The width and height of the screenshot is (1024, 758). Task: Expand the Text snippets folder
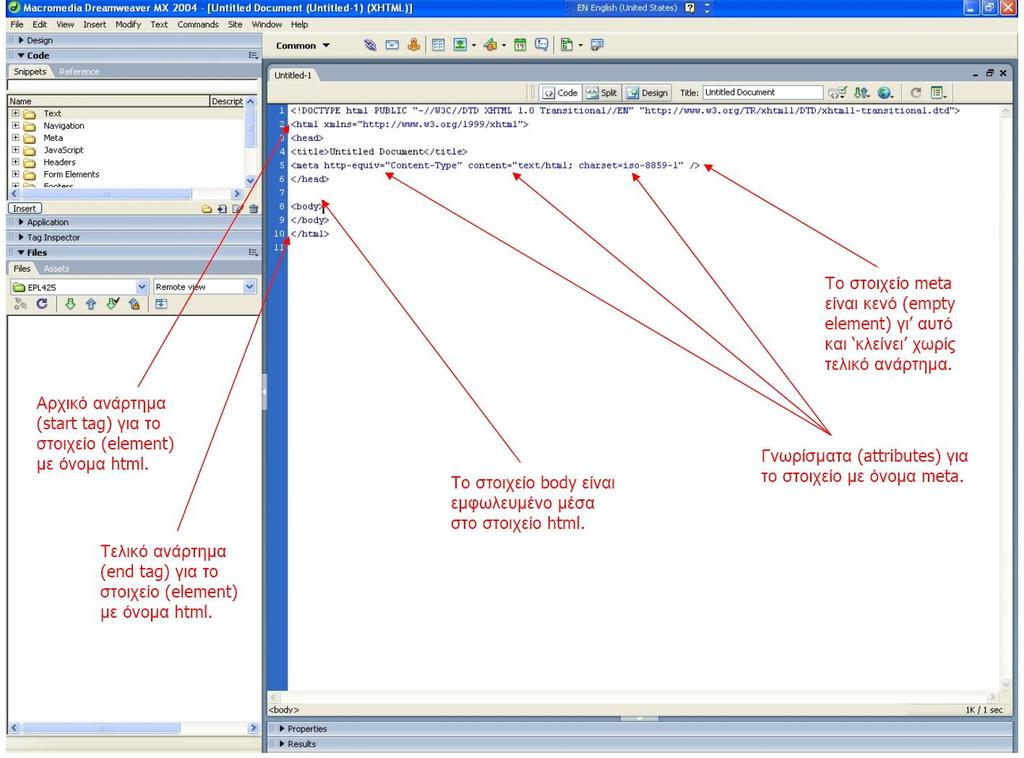click(x=16, y=114)
